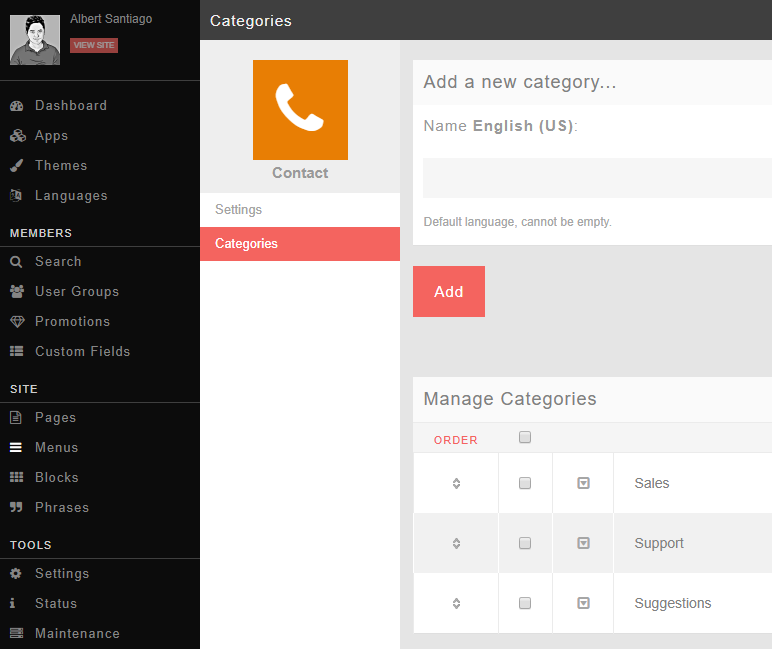772x649 pixels.
Task: Click the Dashboard icon in sidebar
Action: 16,106
